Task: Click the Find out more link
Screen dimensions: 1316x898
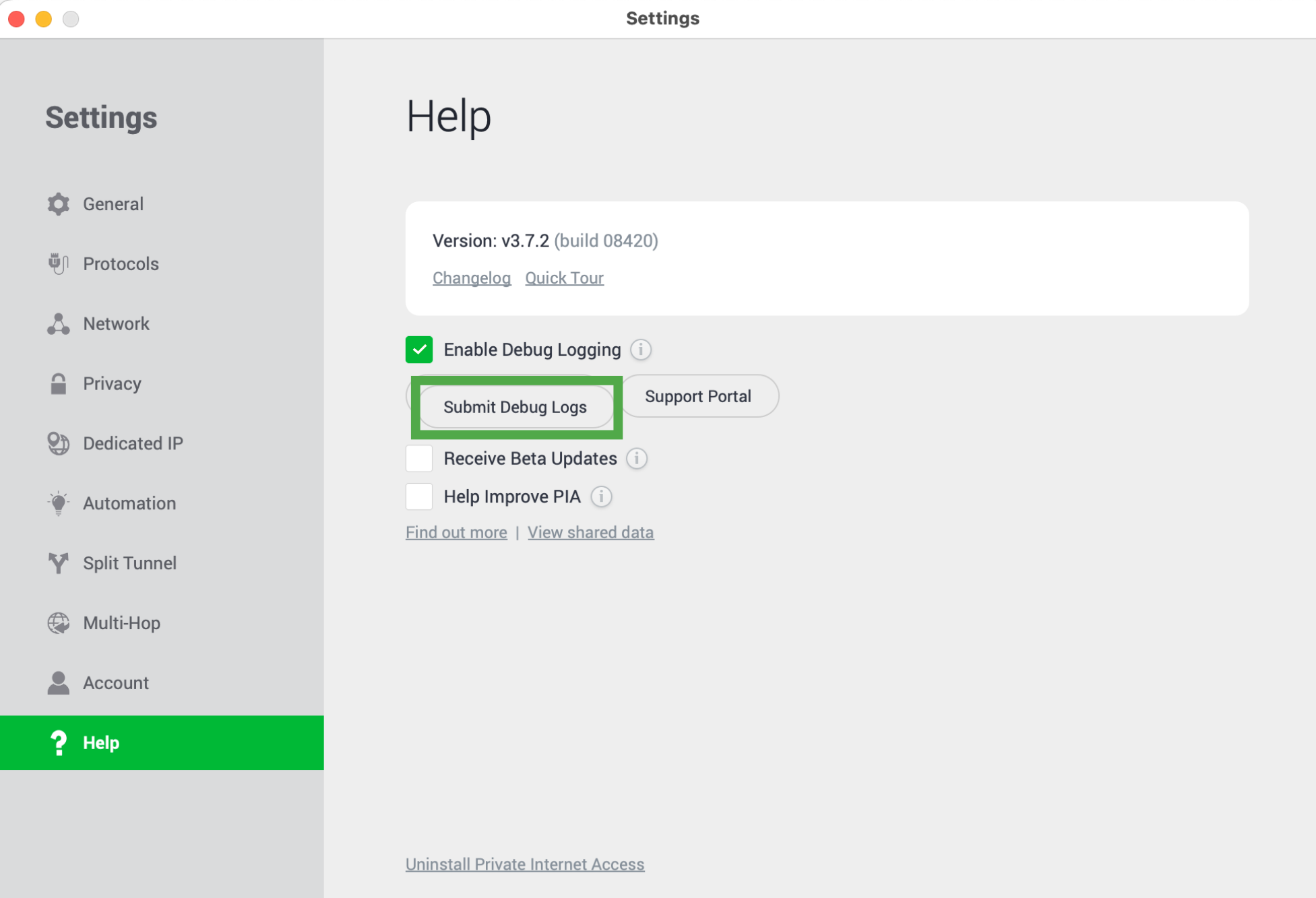Action: click(x=456, y=532)
